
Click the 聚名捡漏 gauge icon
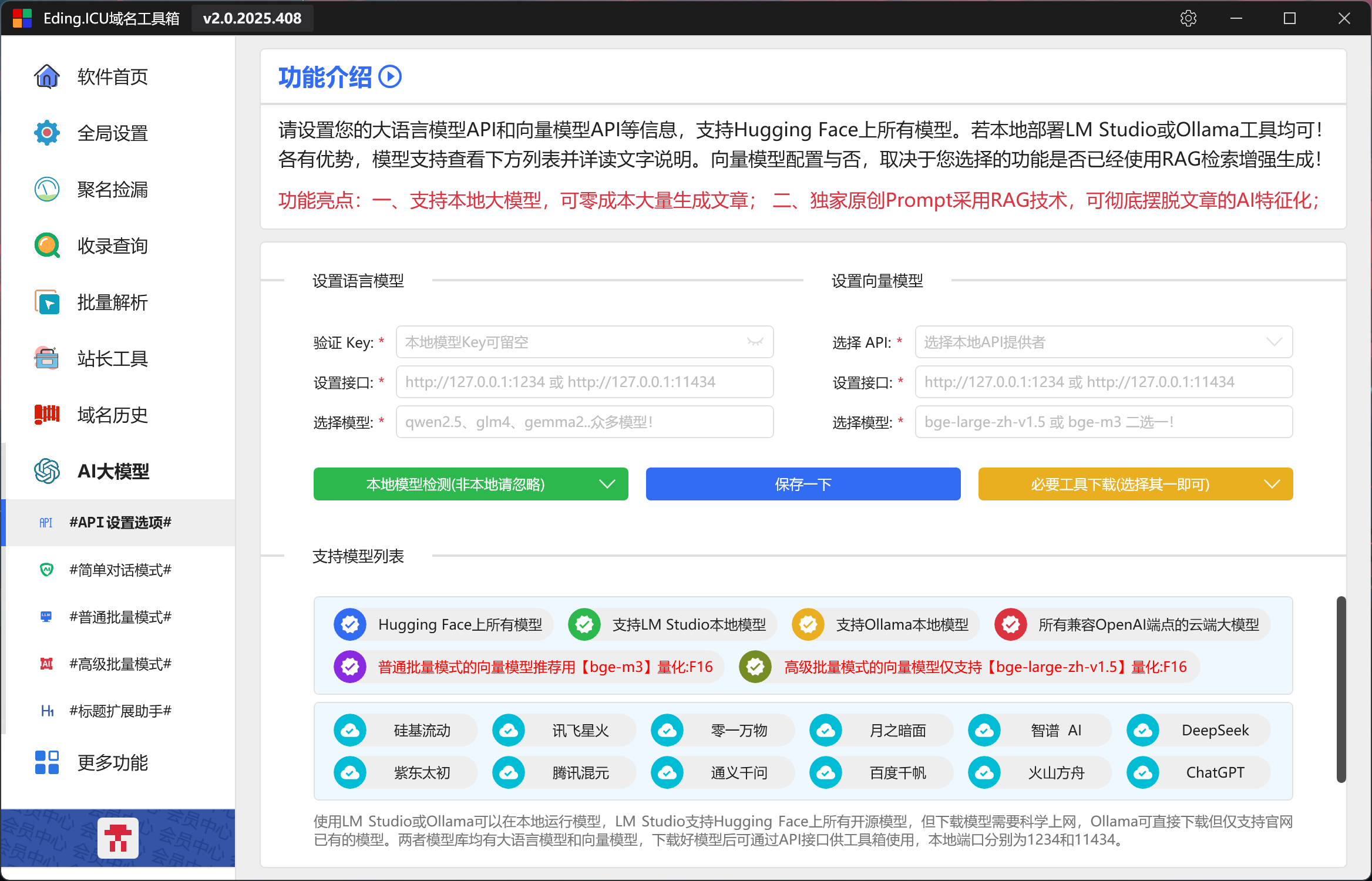46,189
